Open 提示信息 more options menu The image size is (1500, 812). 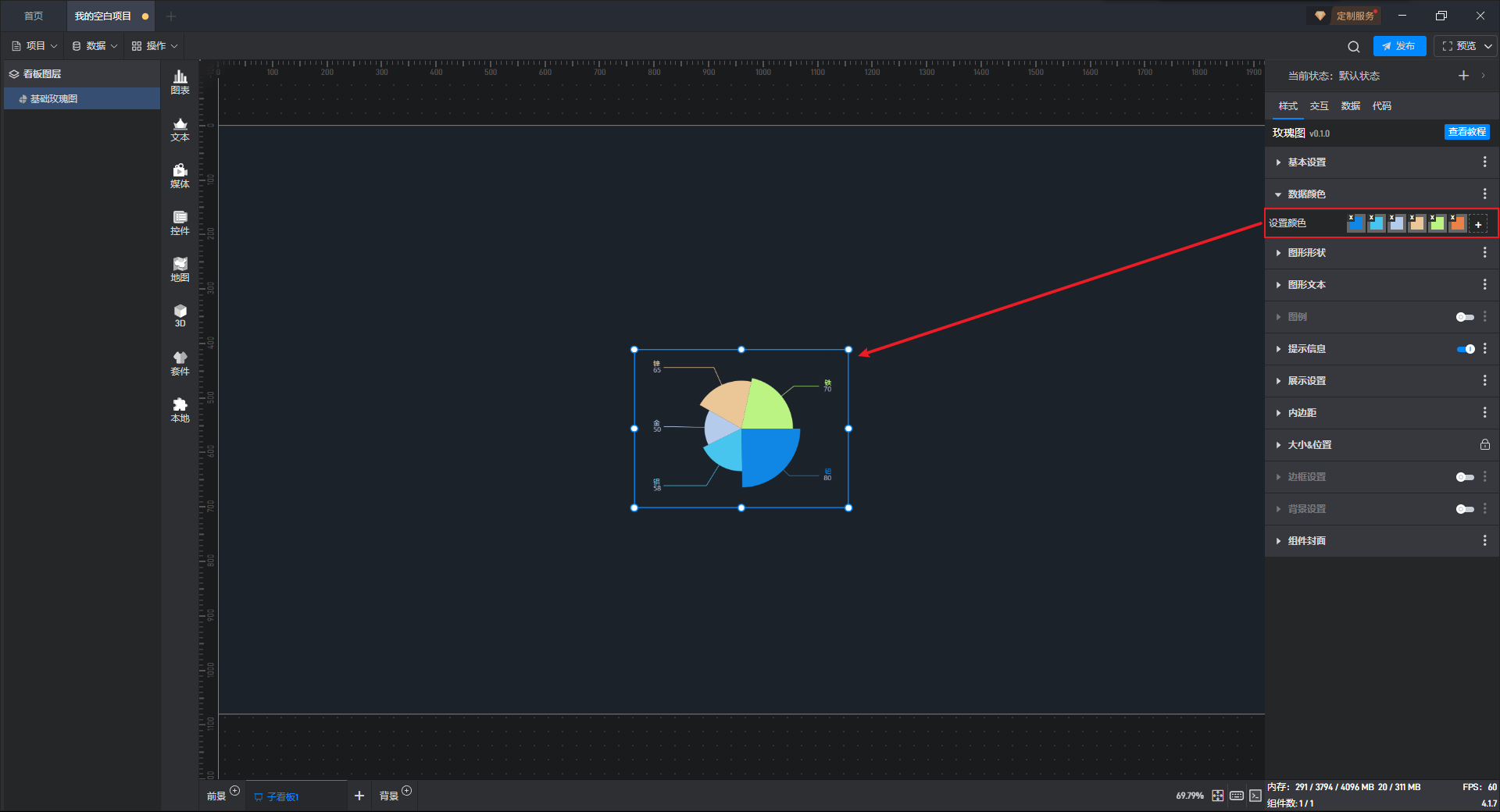point(1485,348)
